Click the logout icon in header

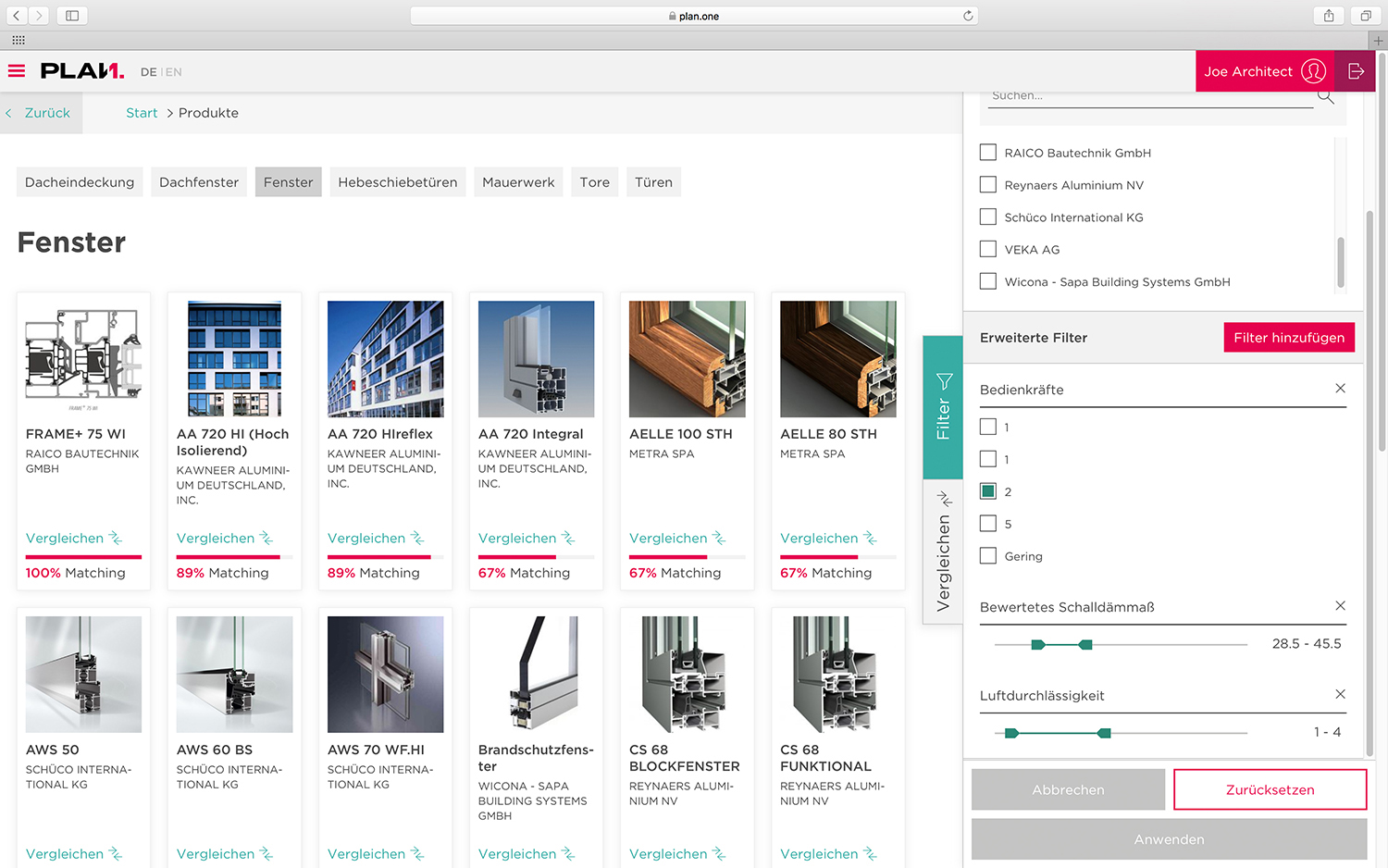pyautogui.click(x=1356, y=71)
